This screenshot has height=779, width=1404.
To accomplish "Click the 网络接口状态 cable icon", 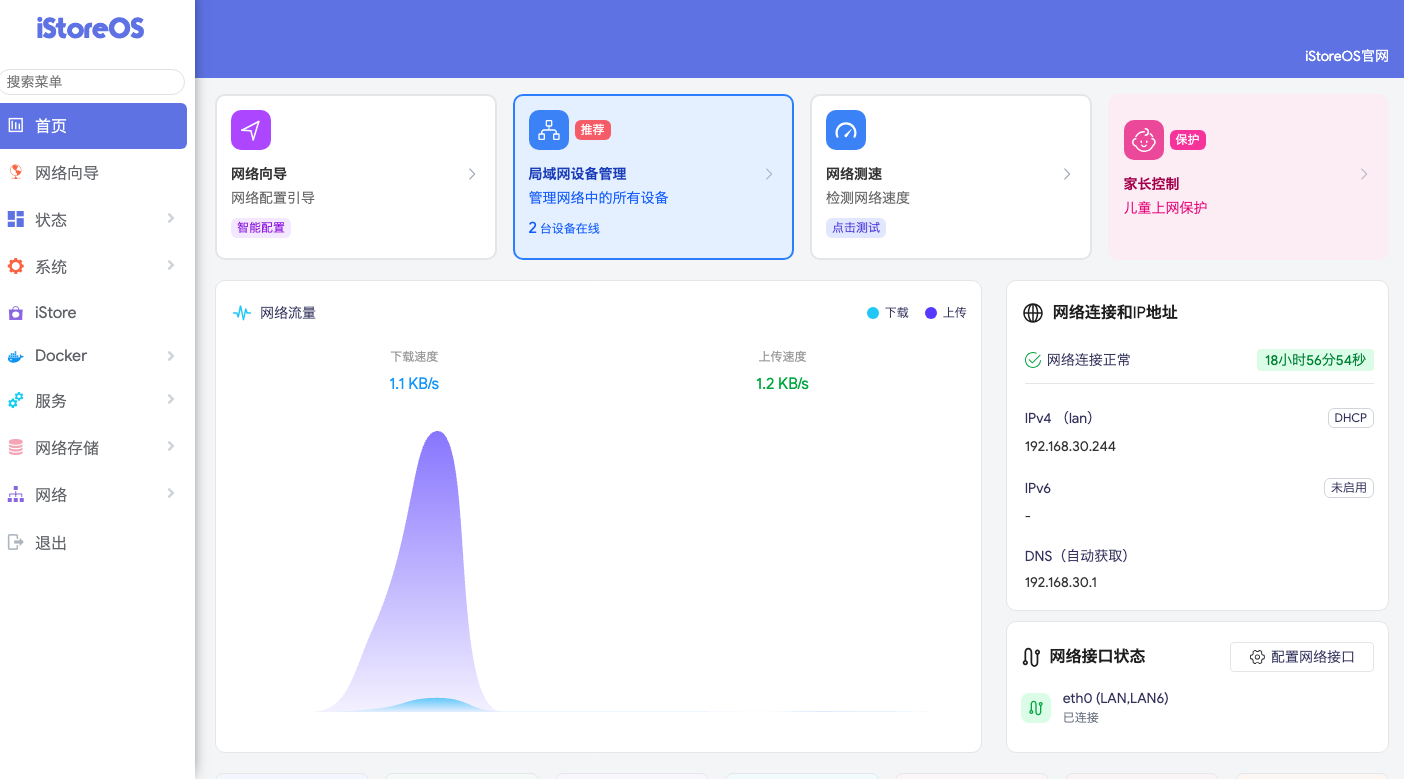I will point(1032,657).
